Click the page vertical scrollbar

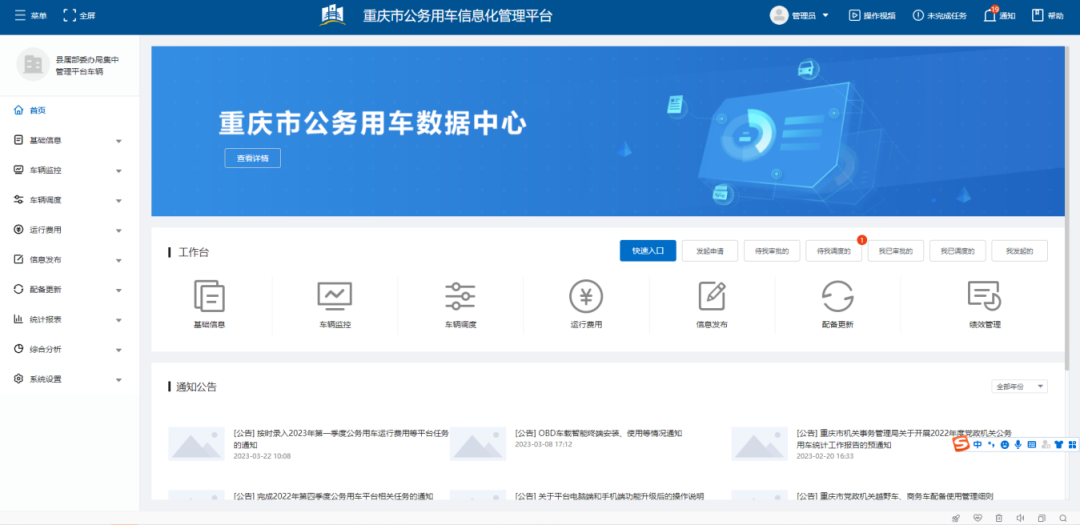click(x=1068, y=207)
